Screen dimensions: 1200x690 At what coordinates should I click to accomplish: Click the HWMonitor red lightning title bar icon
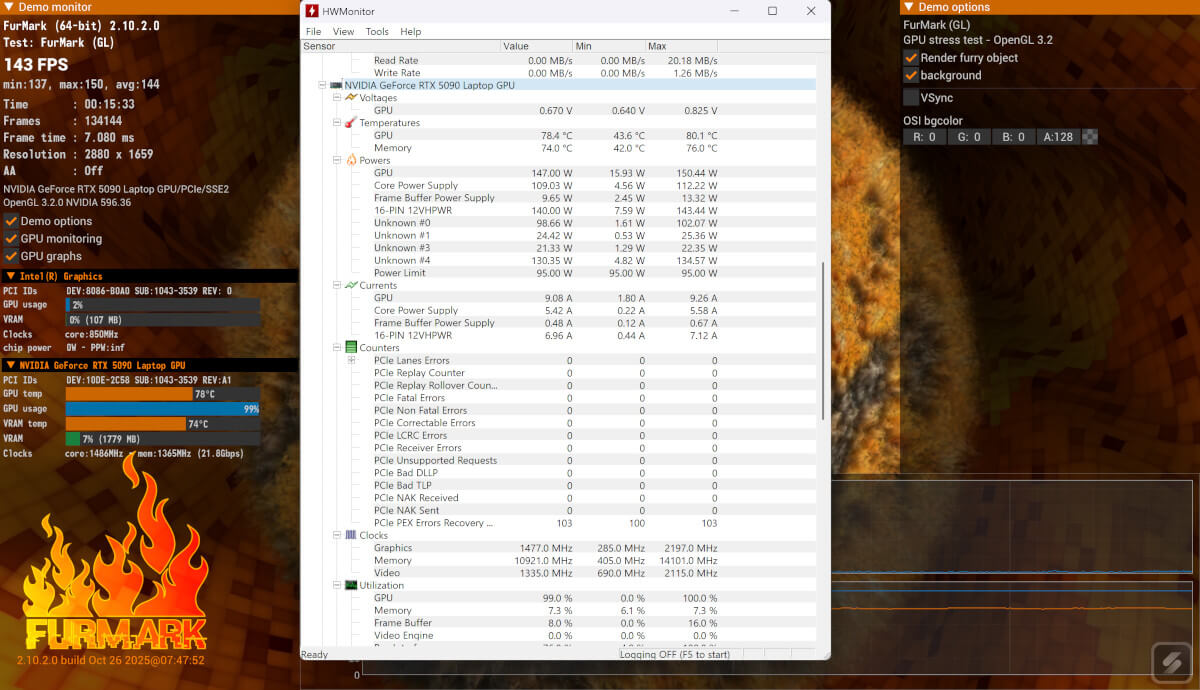(313, 11)
